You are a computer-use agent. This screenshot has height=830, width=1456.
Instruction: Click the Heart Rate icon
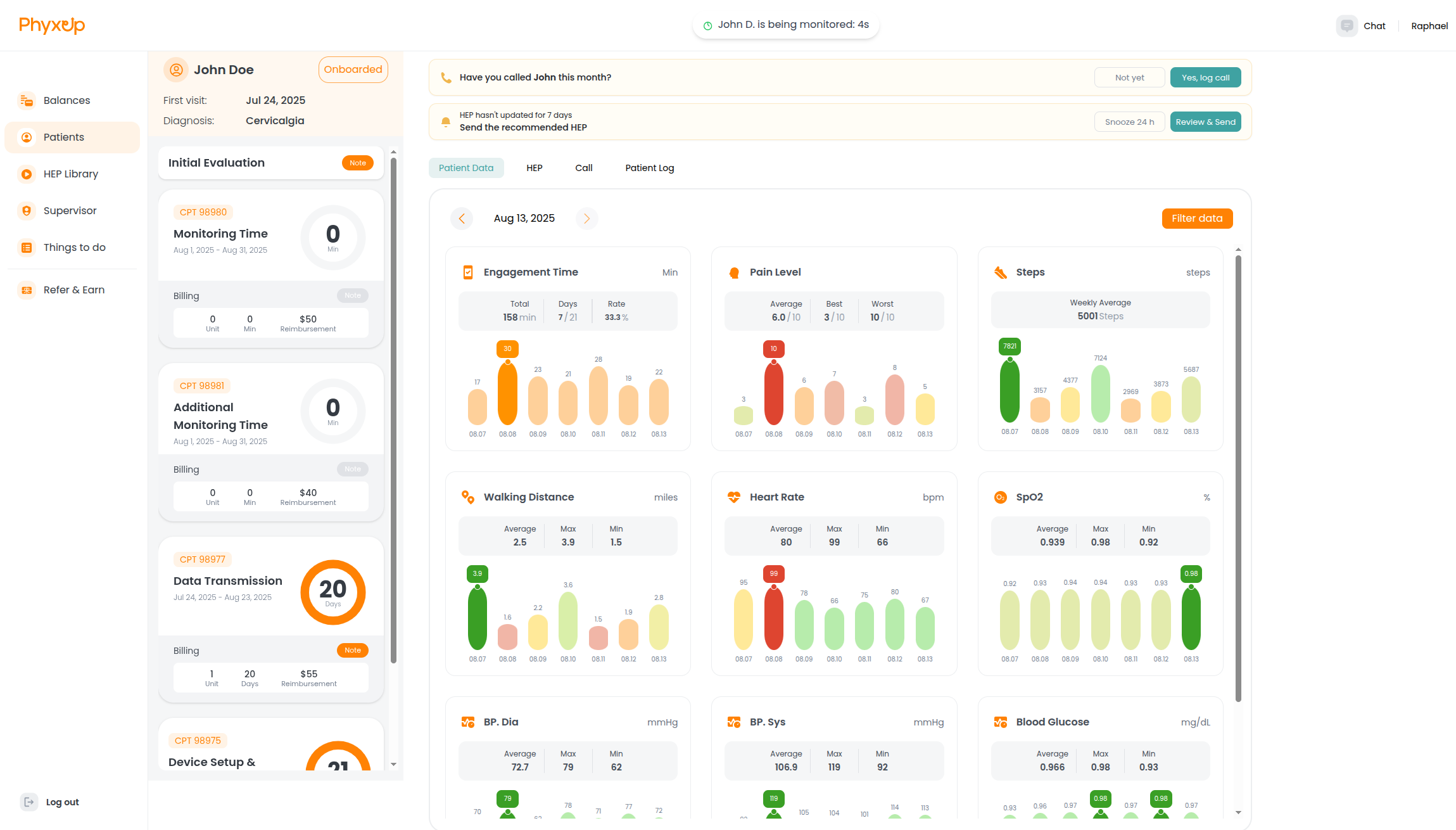click(734, 497)
